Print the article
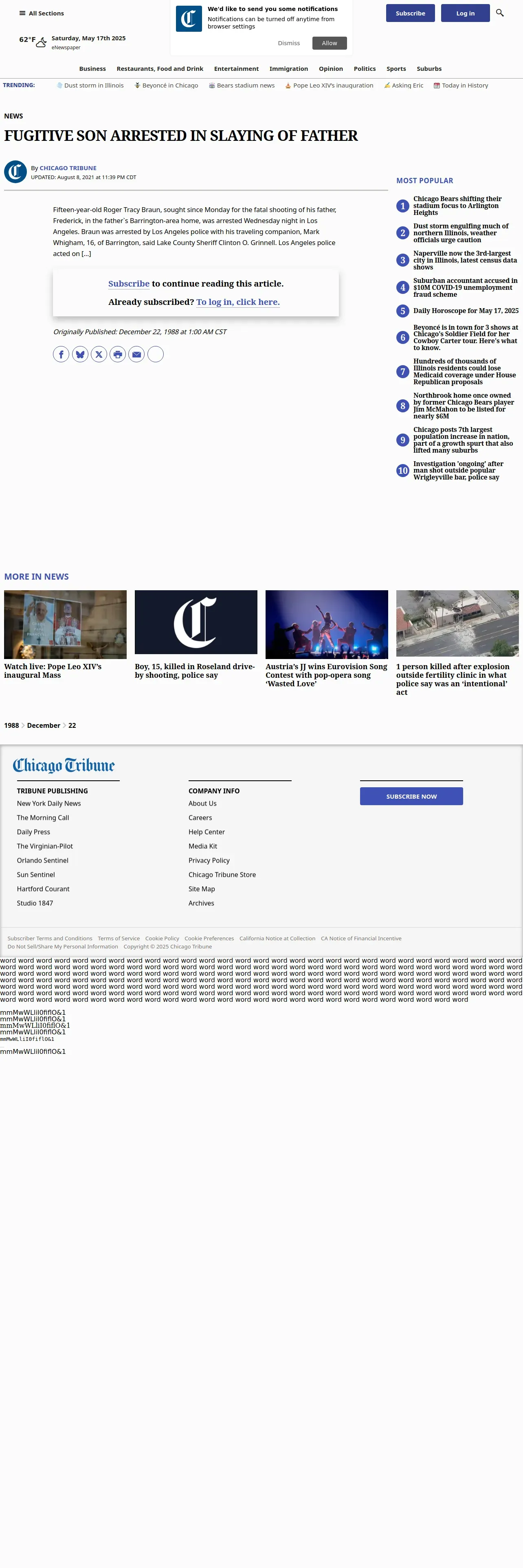This screenshot has height=1568, width=523. click(x=117, y=354)
